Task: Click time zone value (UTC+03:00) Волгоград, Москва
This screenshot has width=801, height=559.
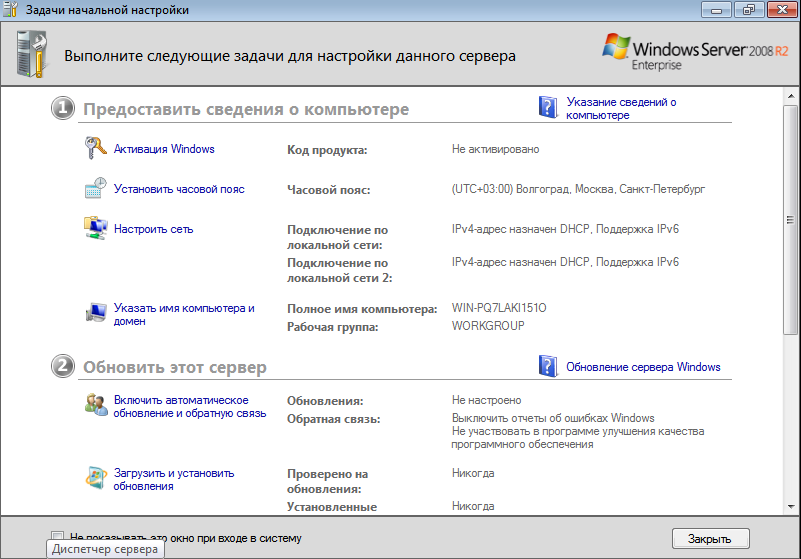Action: point(578,189)
